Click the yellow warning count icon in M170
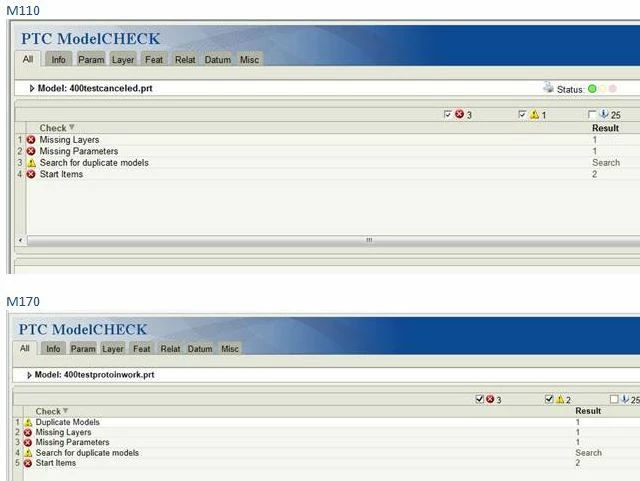 click(560, 399)
